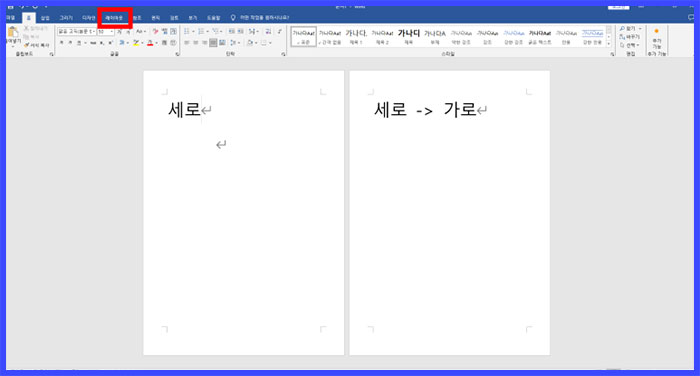This screenshot has width=700, height=376.
Task: Click the Cut (잘라내기) scissors icon
Action: click(27, 29)
